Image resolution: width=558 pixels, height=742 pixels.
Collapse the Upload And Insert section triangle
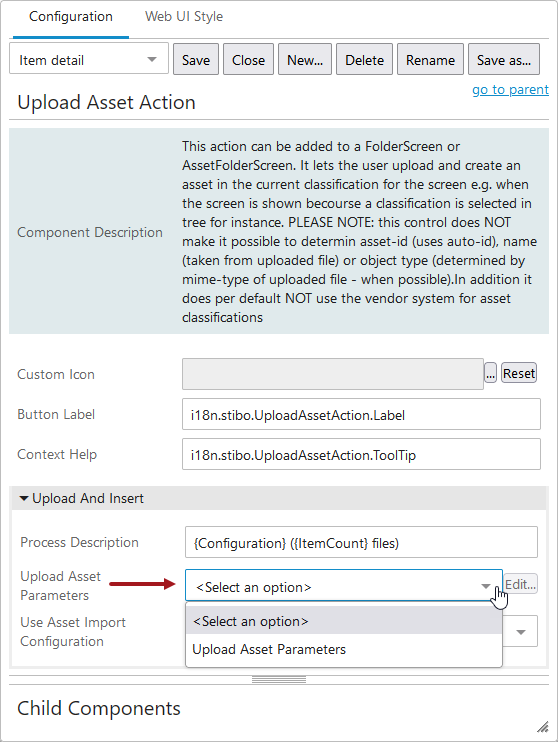(x=24, y=498)
